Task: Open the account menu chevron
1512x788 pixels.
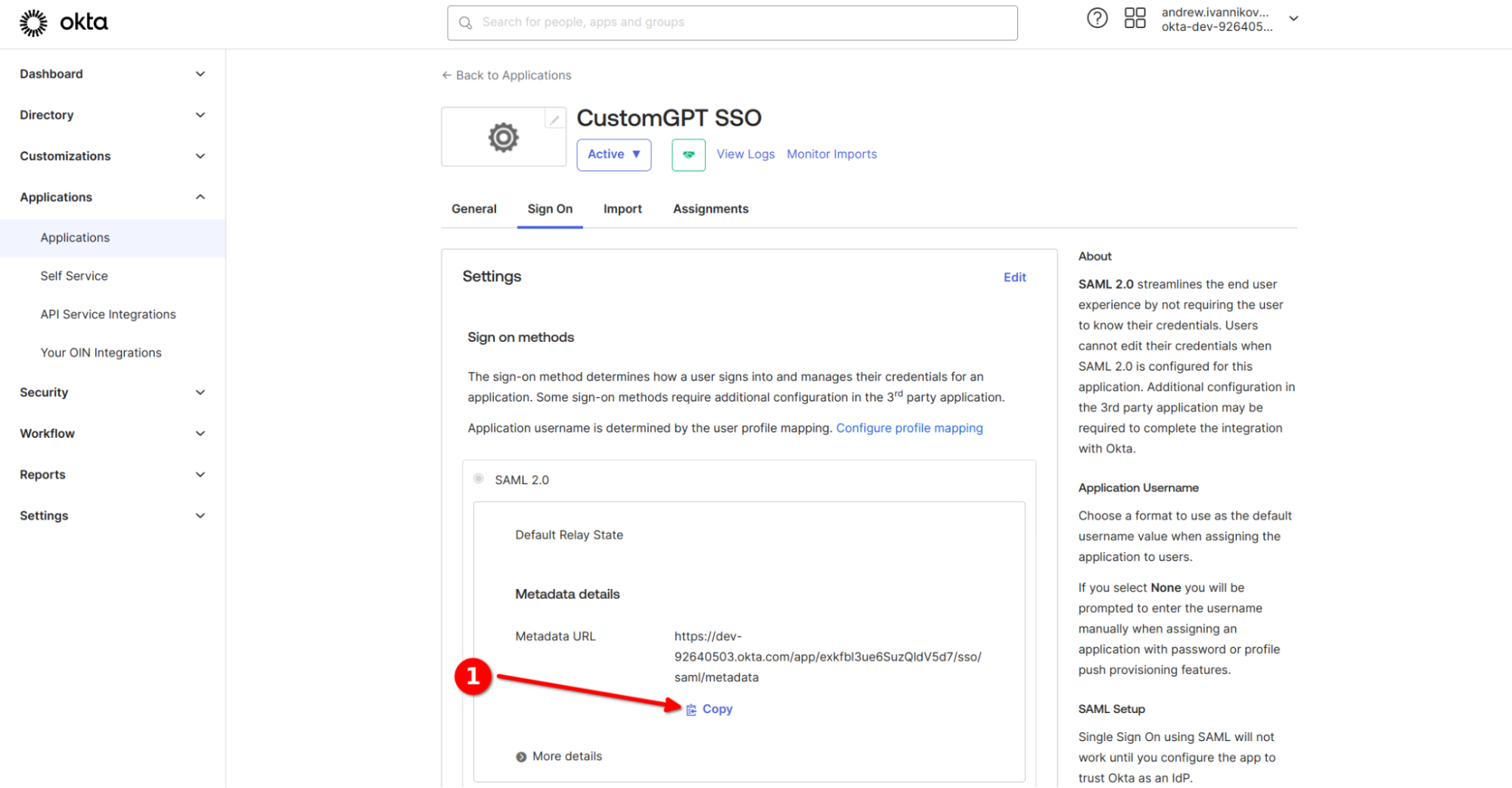Action: [x=1293, y=19]
